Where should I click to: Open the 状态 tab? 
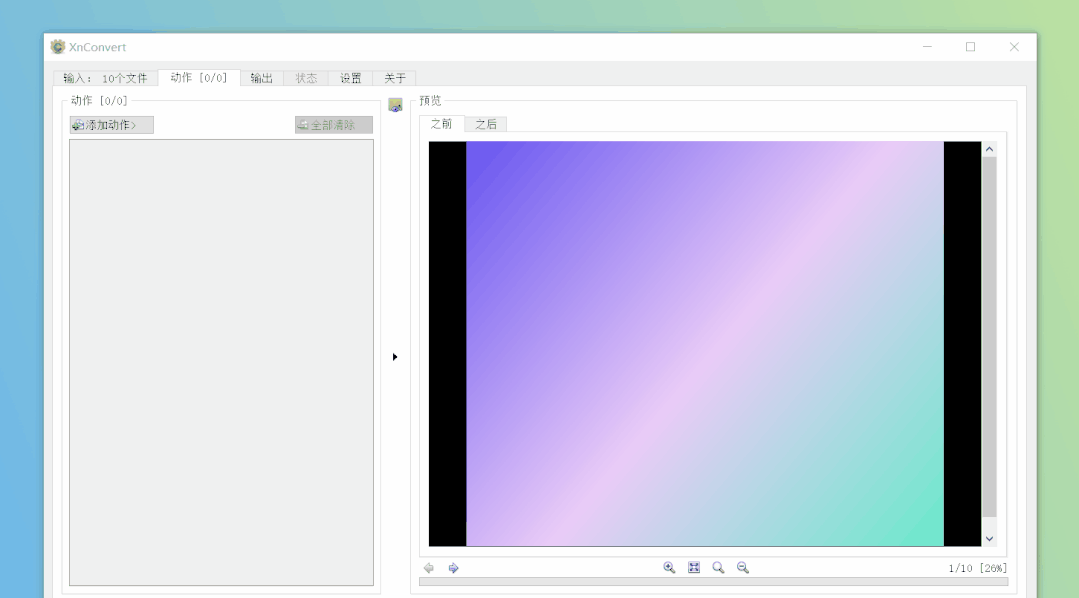tap(306, 78)
